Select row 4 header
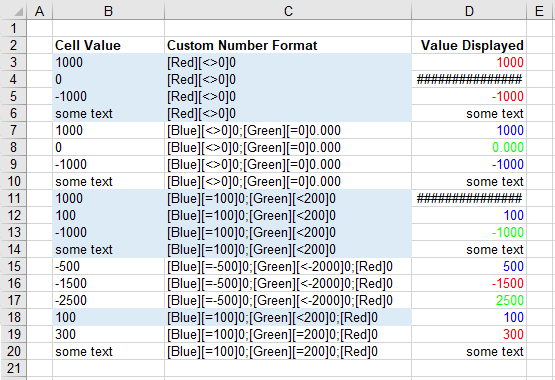Screen dimensions: 555x380 13,79
